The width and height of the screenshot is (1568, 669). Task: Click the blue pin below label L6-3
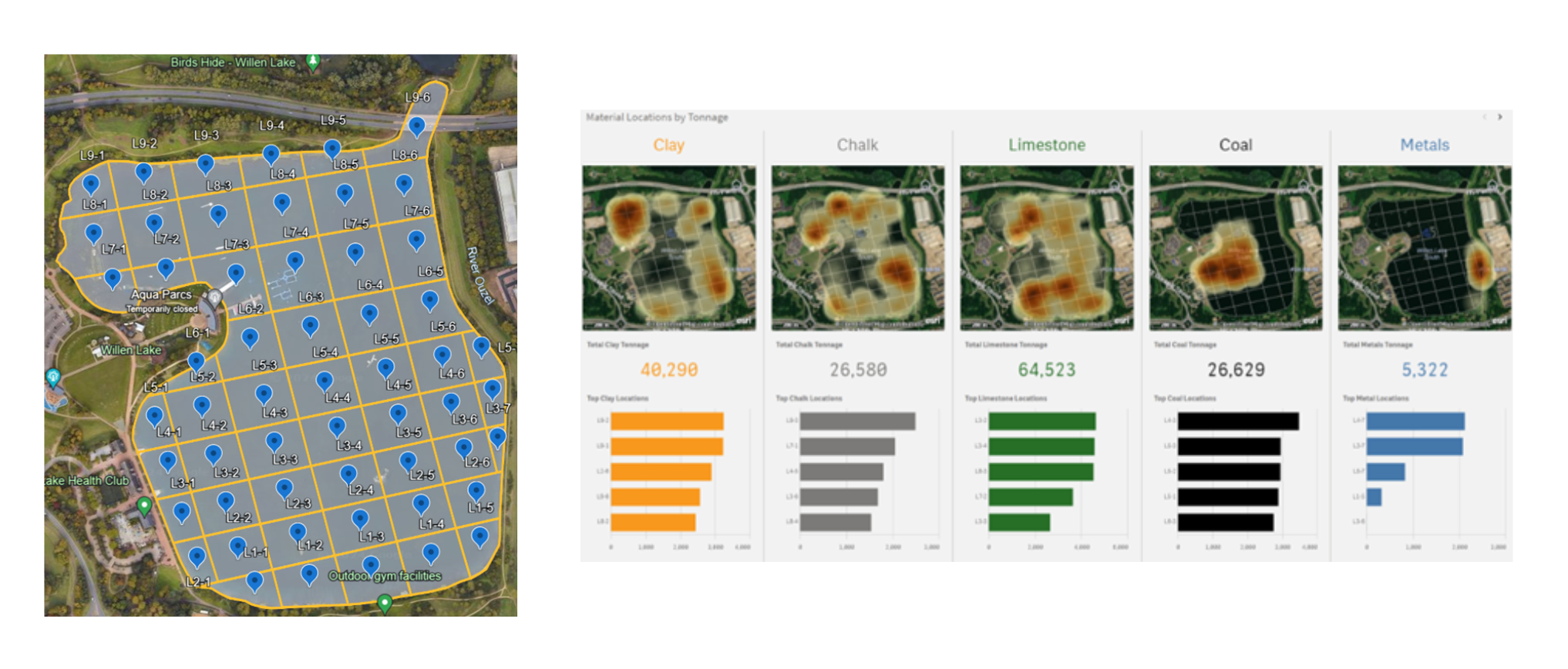[310, 327]
